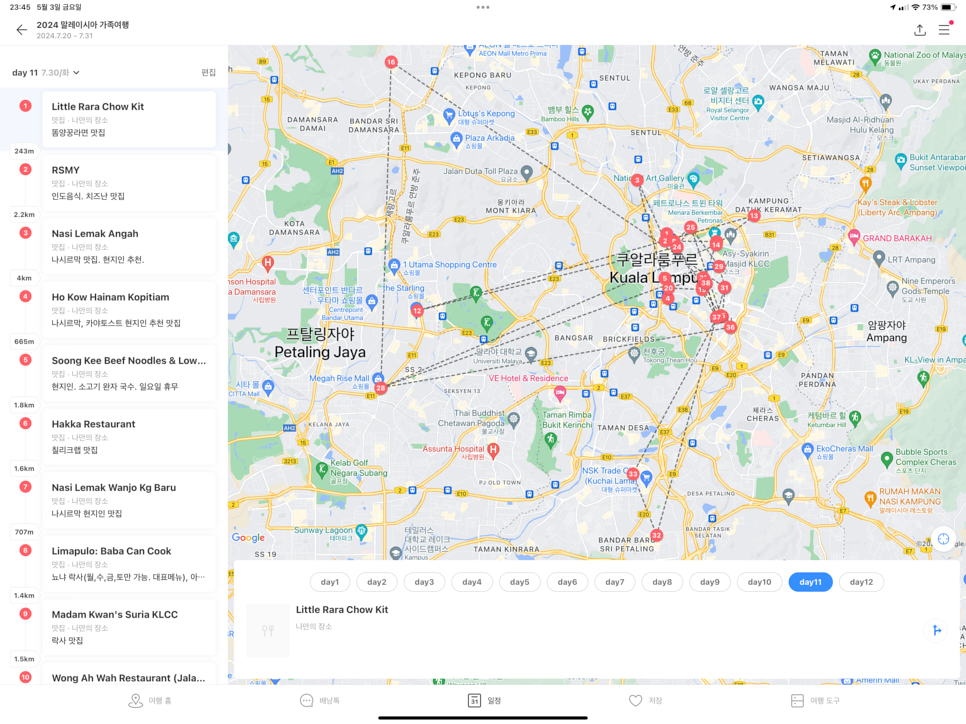The image size is (966, 724).
Task: Tap map marker number 13
Action: [x=753, y=216]
